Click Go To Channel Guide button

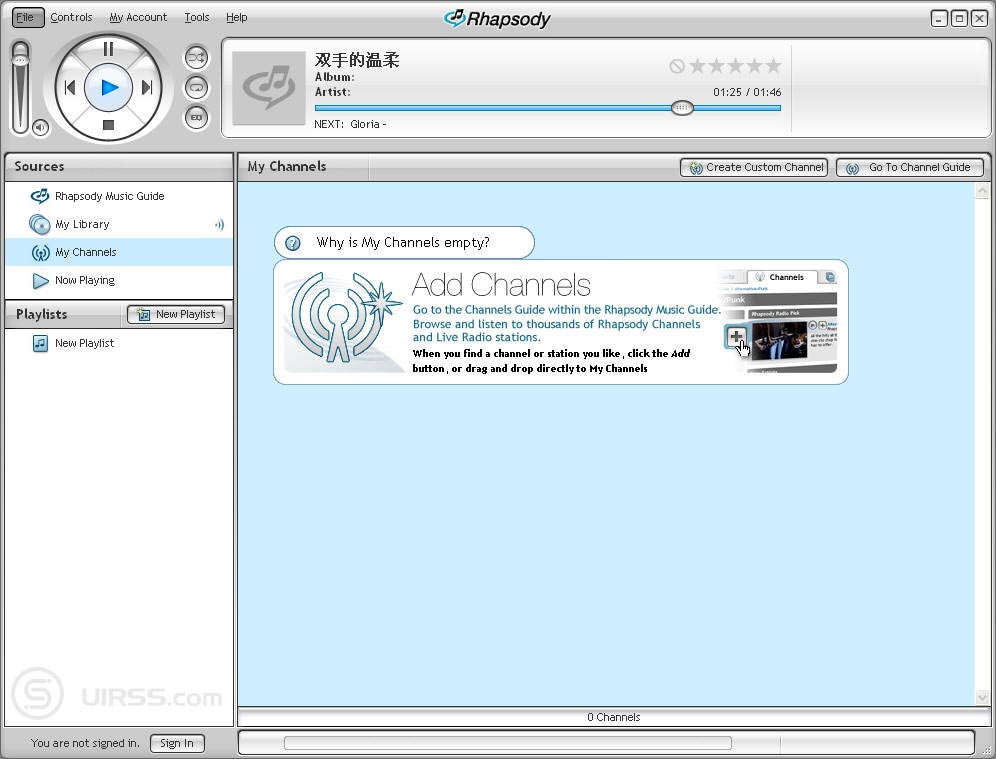click(x=910, y=167)
